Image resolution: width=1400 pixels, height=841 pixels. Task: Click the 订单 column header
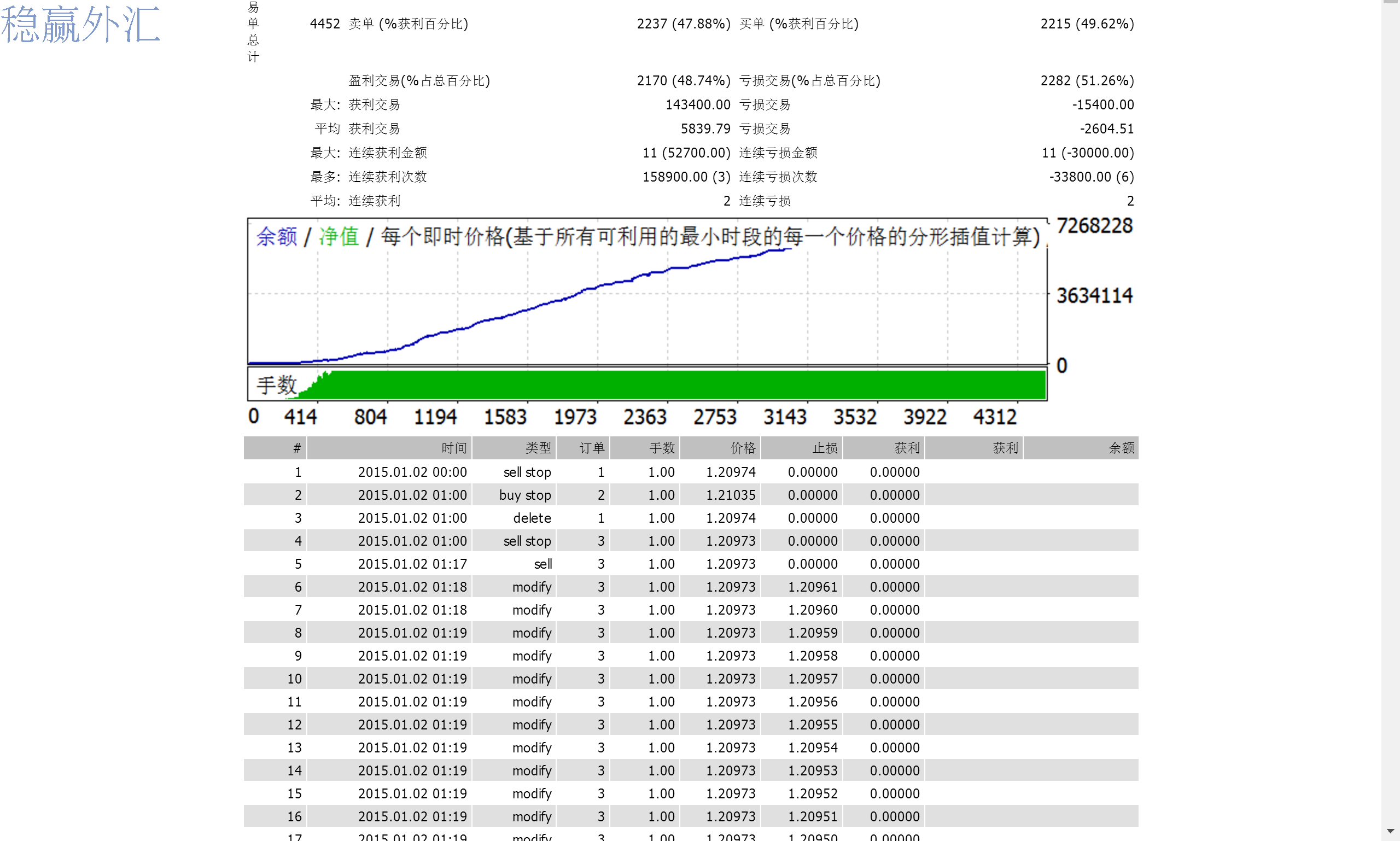(582, 448)
